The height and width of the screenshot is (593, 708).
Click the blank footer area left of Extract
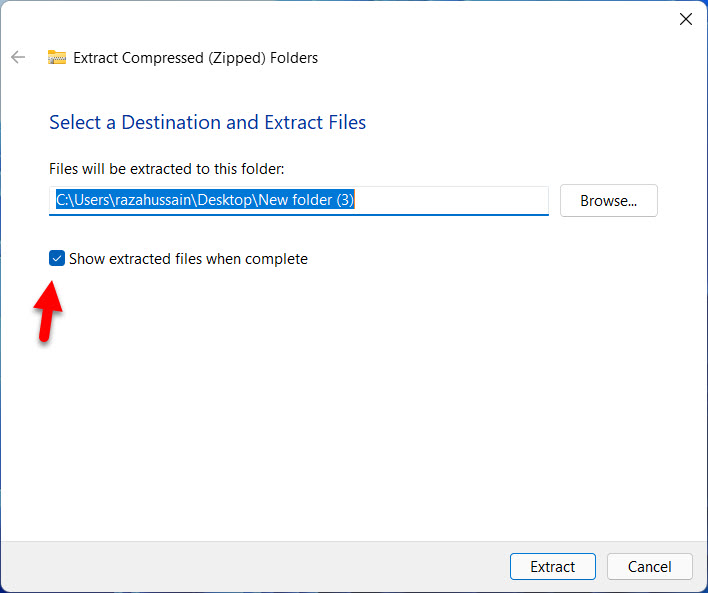coord(250,566)
